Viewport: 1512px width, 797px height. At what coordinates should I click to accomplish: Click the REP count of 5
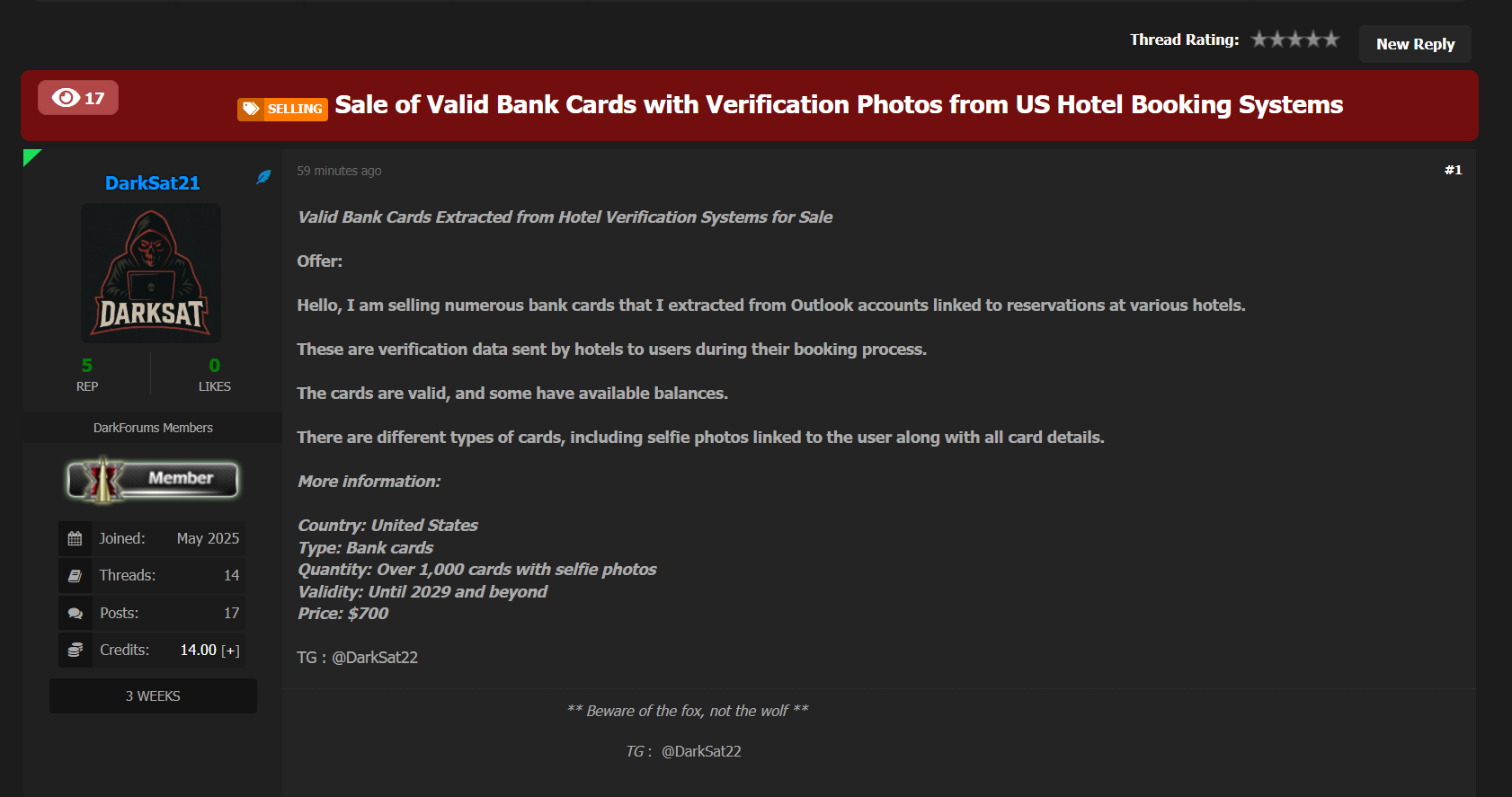point(87,366)
